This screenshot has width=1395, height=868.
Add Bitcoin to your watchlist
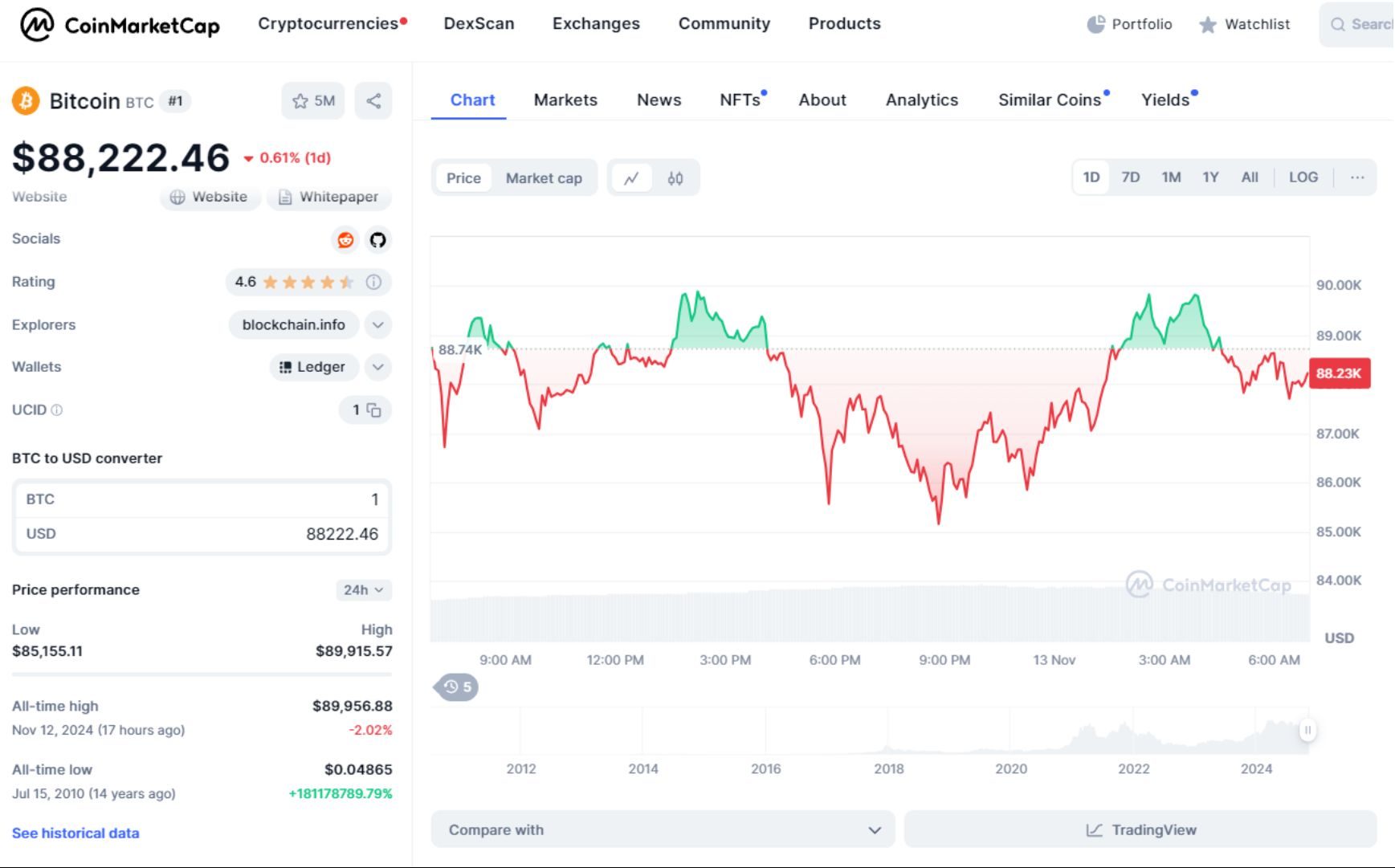[312, 100]
